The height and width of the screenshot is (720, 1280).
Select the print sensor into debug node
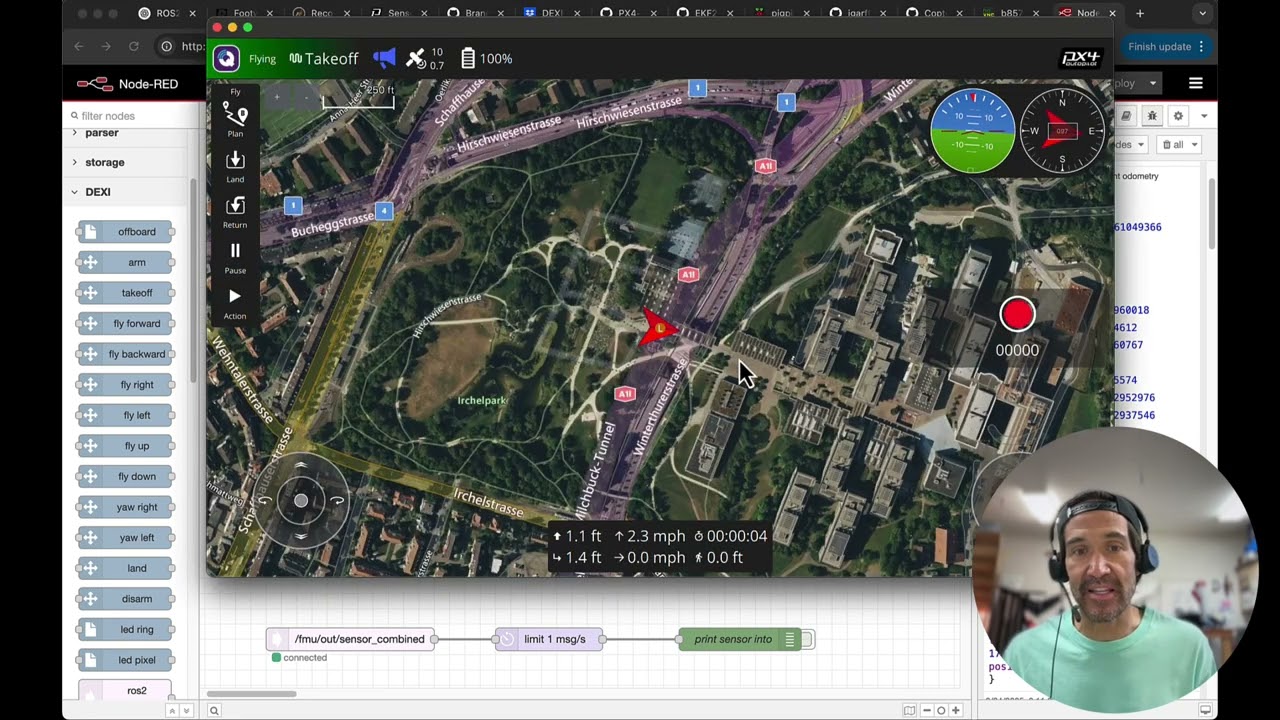pyautogui.click(x=739, y=639)
